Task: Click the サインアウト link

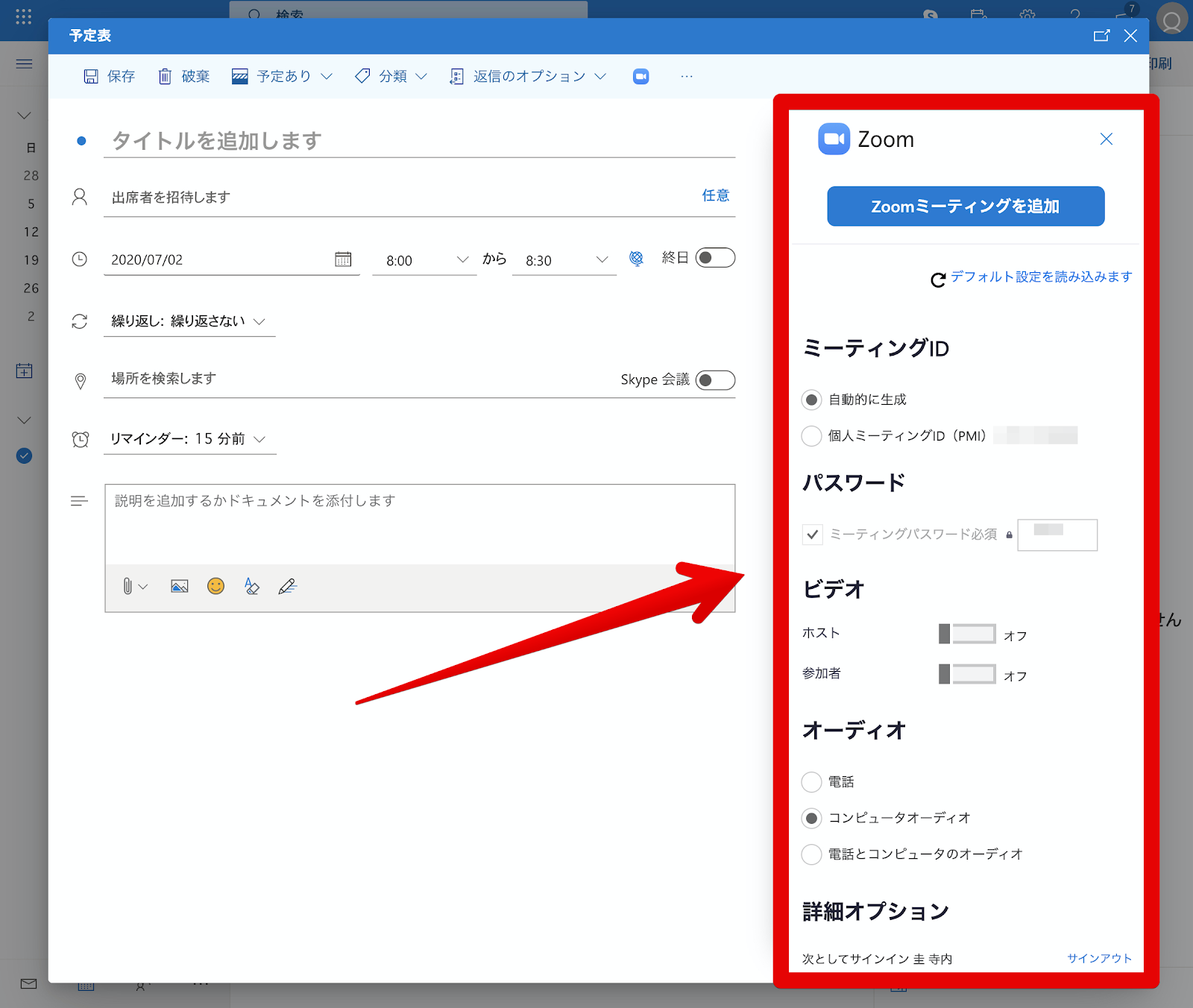Action: (x=1099, y=958)
